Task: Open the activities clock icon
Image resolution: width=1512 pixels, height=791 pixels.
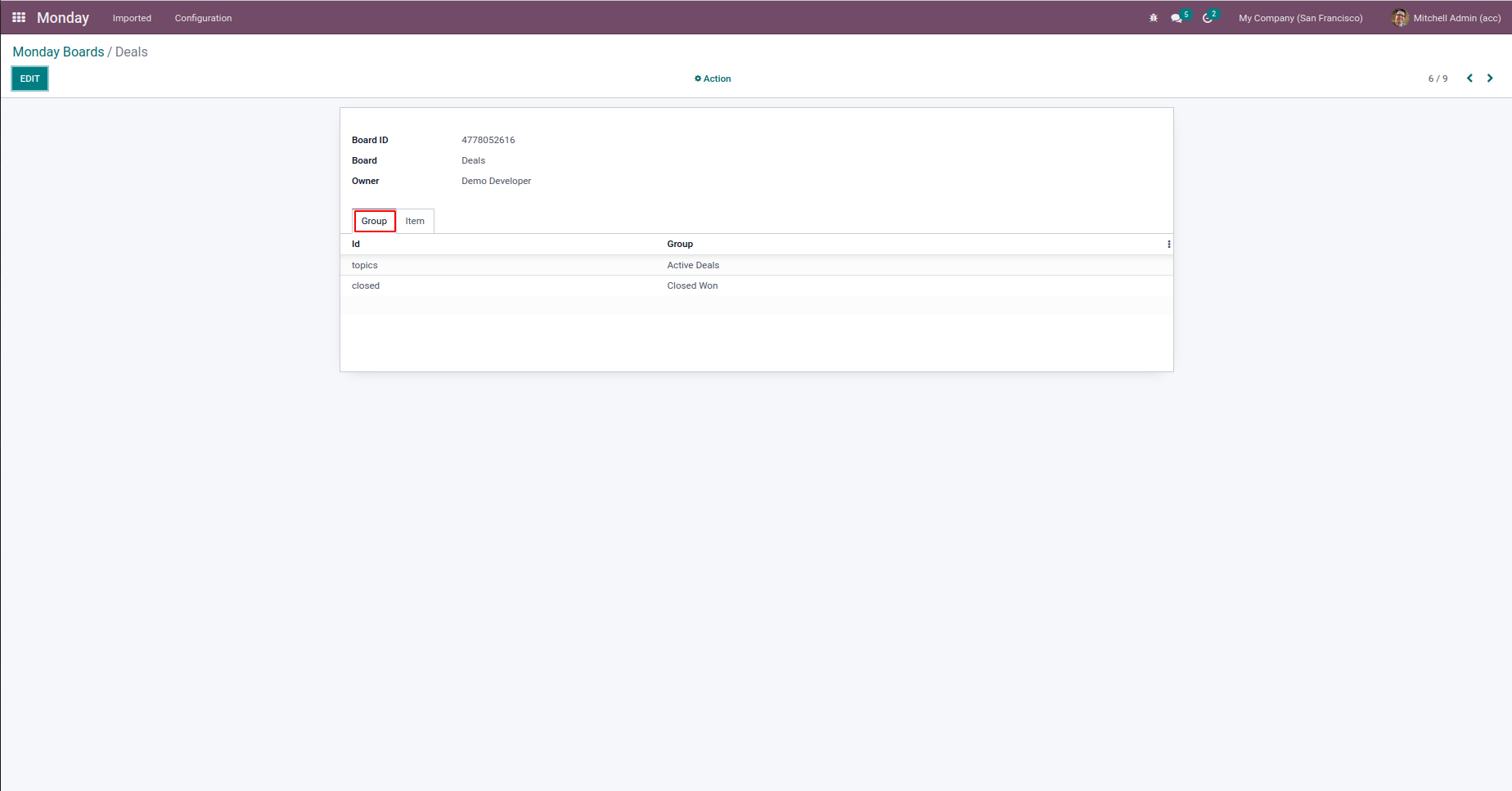Action: 1208,18
